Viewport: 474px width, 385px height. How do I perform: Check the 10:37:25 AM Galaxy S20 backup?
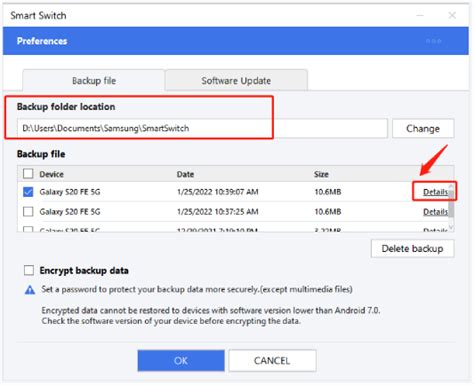[28, 211]
